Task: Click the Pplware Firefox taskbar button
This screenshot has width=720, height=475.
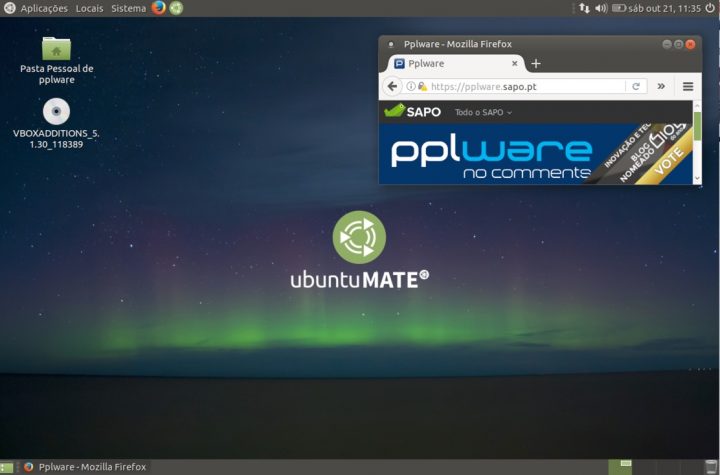Action: [x=85, y=467]
